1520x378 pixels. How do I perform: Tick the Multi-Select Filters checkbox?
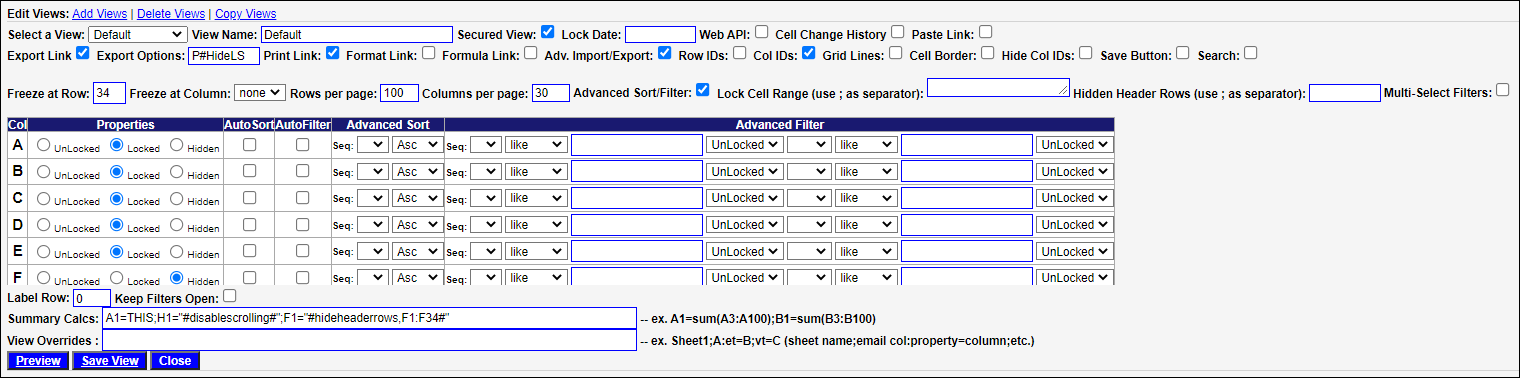point(1502,91)
